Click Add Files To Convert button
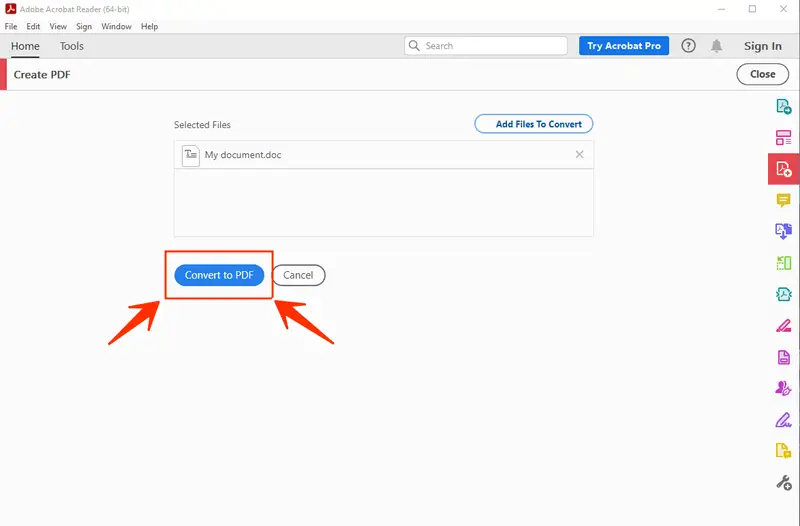Viewport: 800px width, 526px height. click(534, 124)
